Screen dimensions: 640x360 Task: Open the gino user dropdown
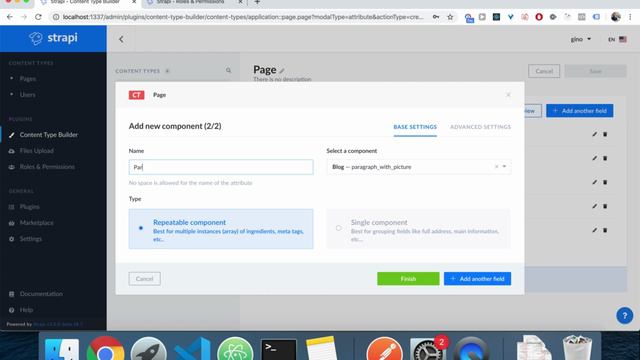click(580, 39)
